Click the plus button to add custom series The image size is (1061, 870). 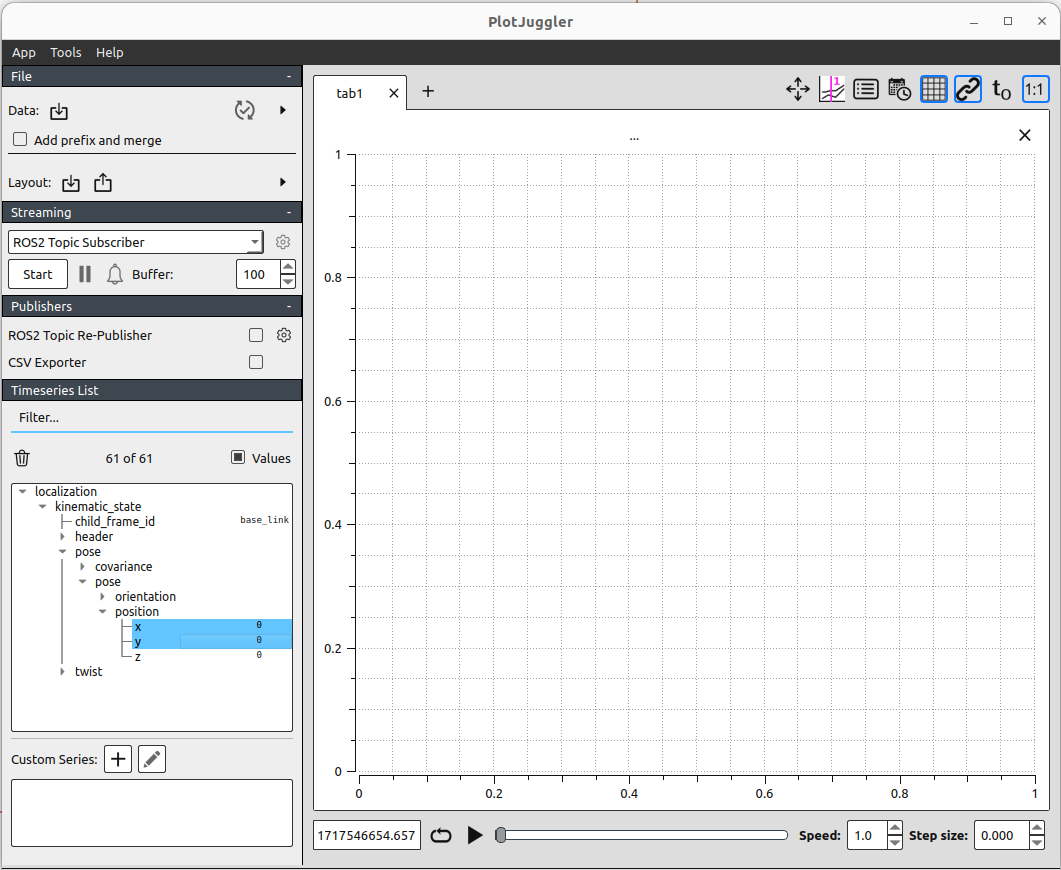coord(118,759)
